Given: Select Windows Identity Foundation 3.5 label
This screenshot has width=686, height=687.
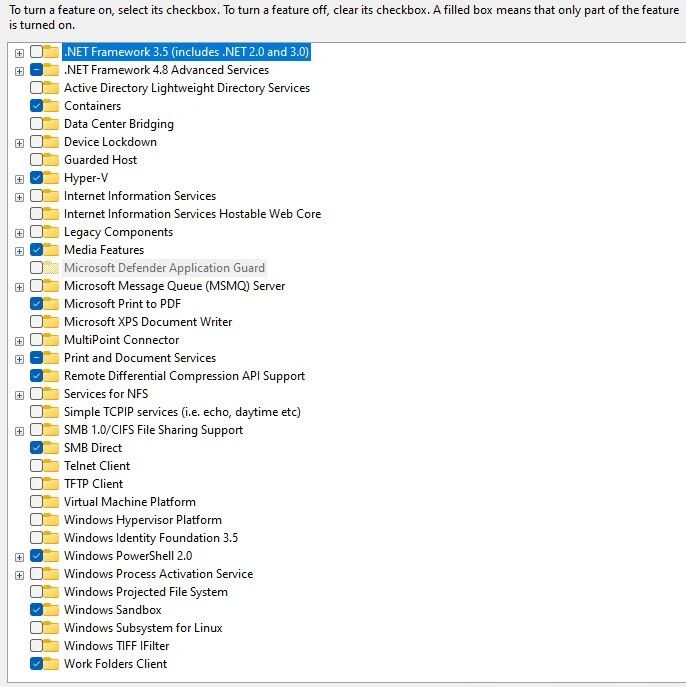Looking at the screenshot, I should click(x=151, y=538).
